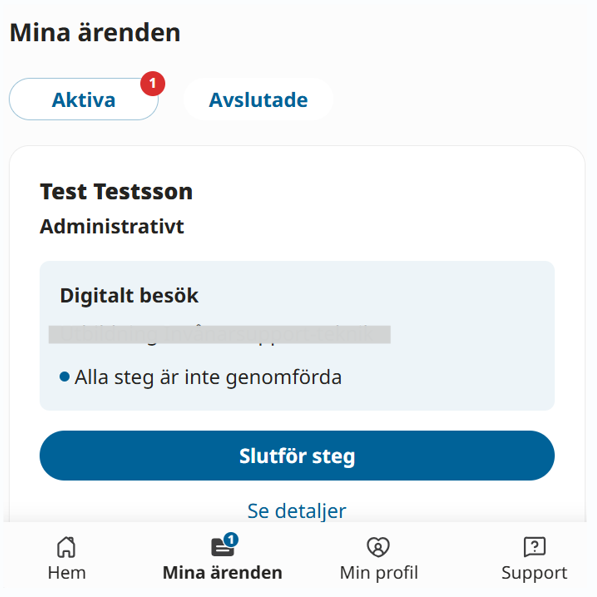Select the Min profil navigation label
Viewport: 597px width, 597px height.
coord(379,573)
